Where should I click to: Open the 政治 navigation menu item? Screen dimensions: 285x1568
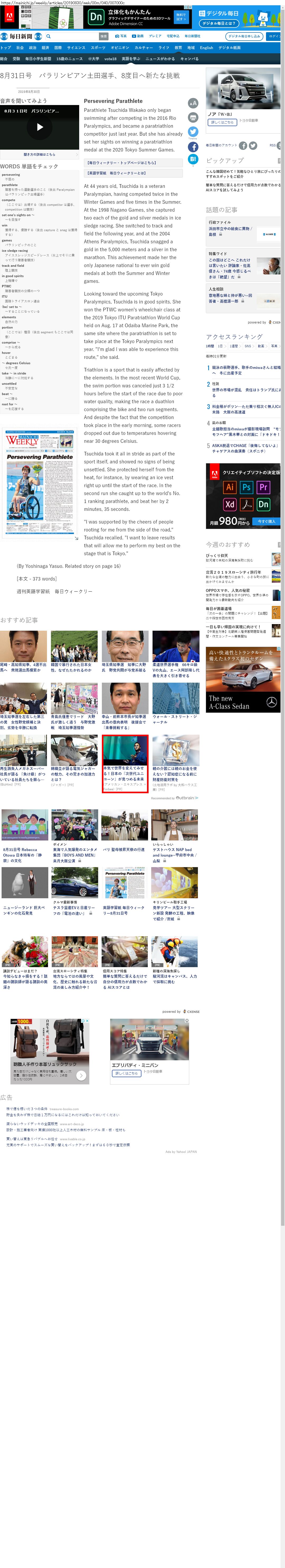click(x=33, y=47)
